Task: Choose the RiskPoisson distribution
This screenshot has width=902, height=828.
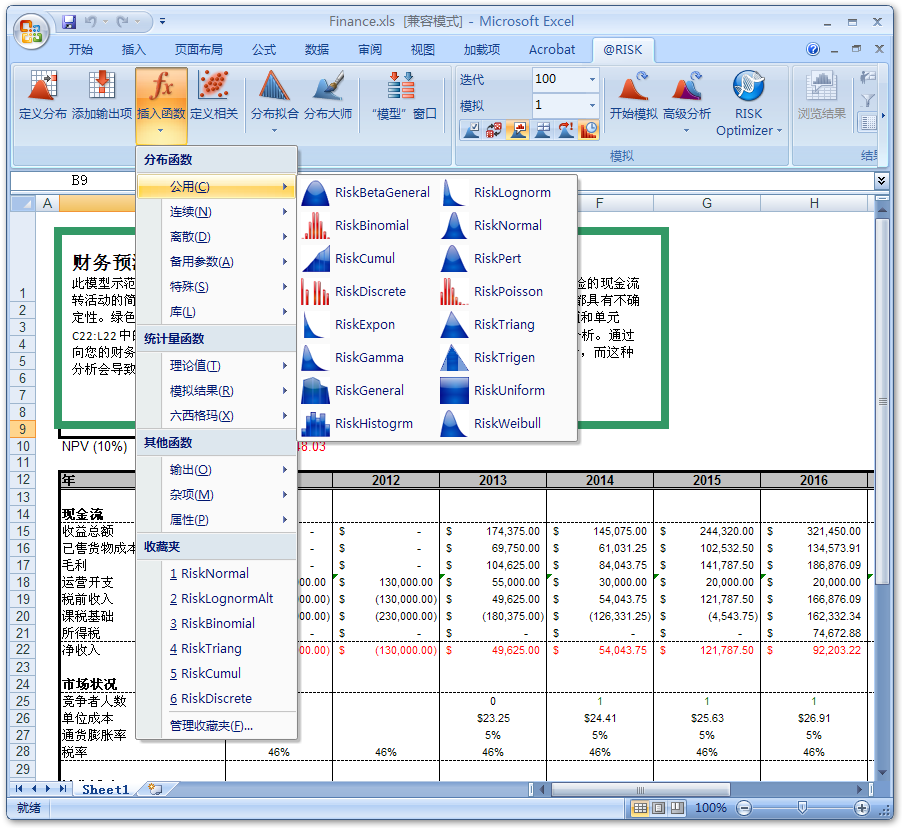Action: click(506, 292)
